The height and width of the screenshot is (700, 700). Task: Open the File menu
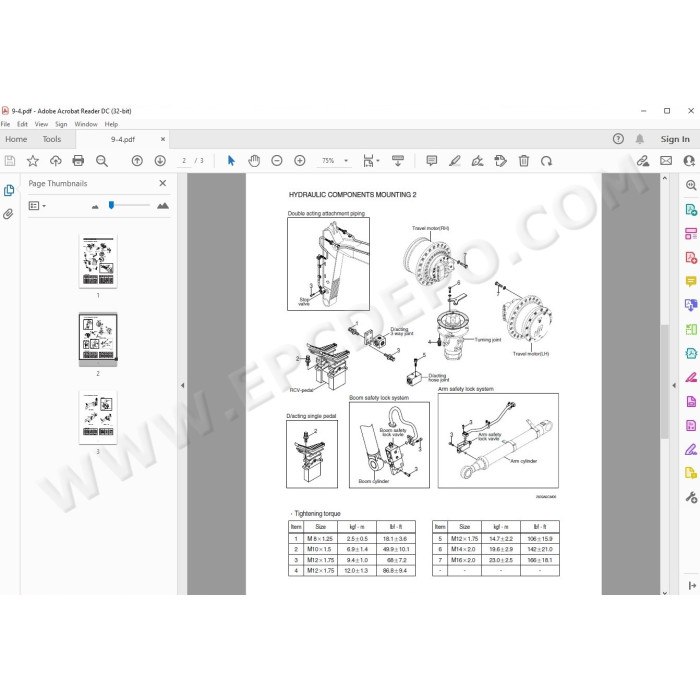5,124
